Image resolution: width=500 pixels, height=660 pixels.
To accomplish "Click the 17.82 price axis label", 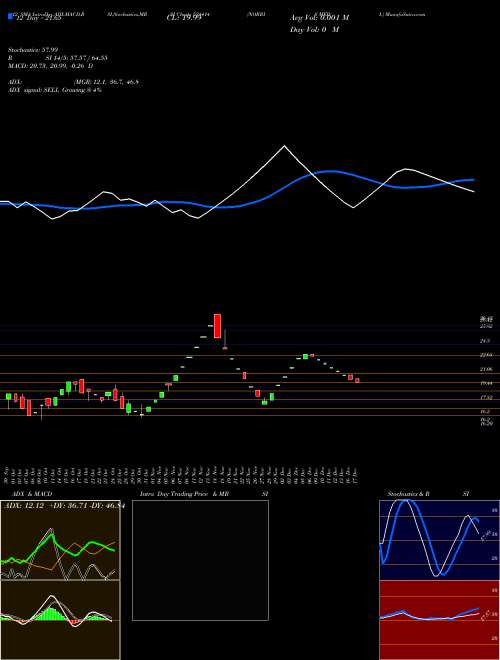I will tap(487, 397).
